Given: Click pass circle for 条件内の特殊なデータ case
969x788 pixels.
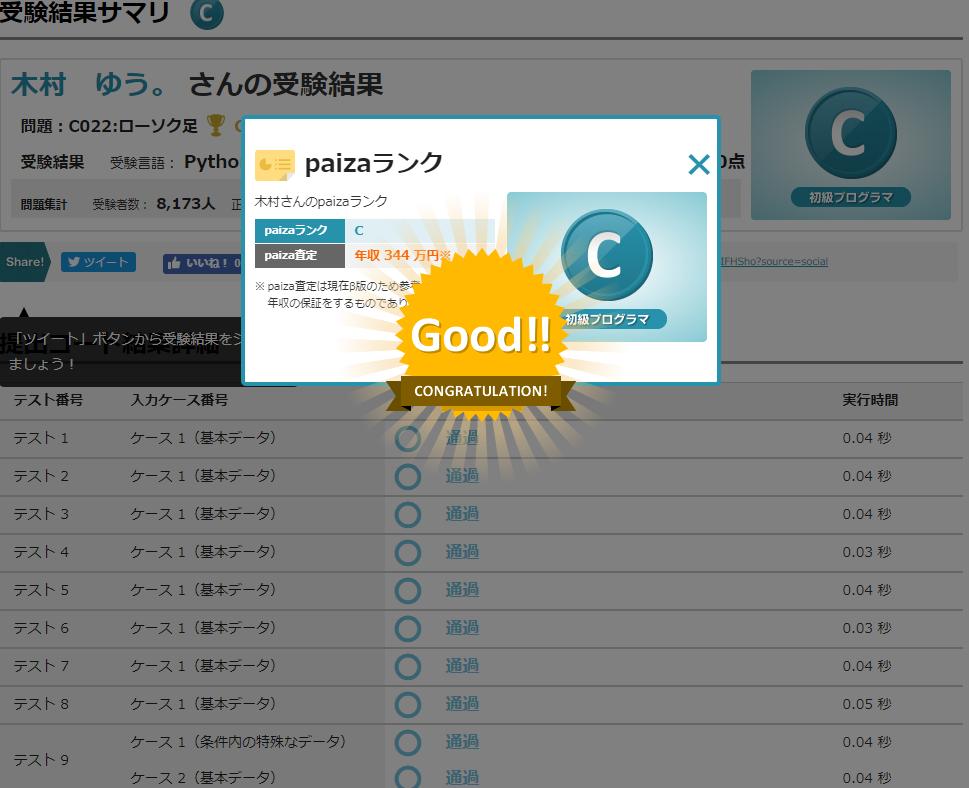Looking at the screenshot, I should tap(408, 743).
